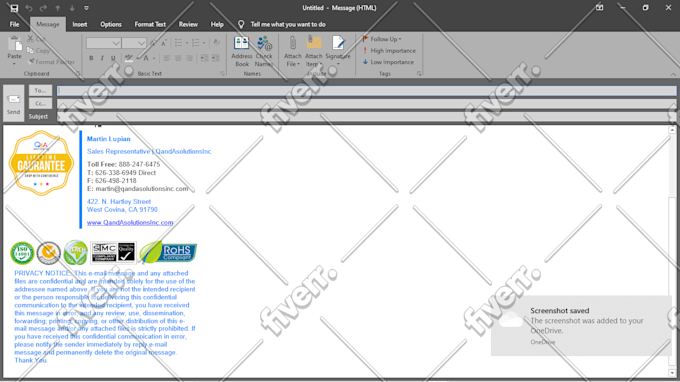Select the Message ribbon tab

tap(48, 24)
